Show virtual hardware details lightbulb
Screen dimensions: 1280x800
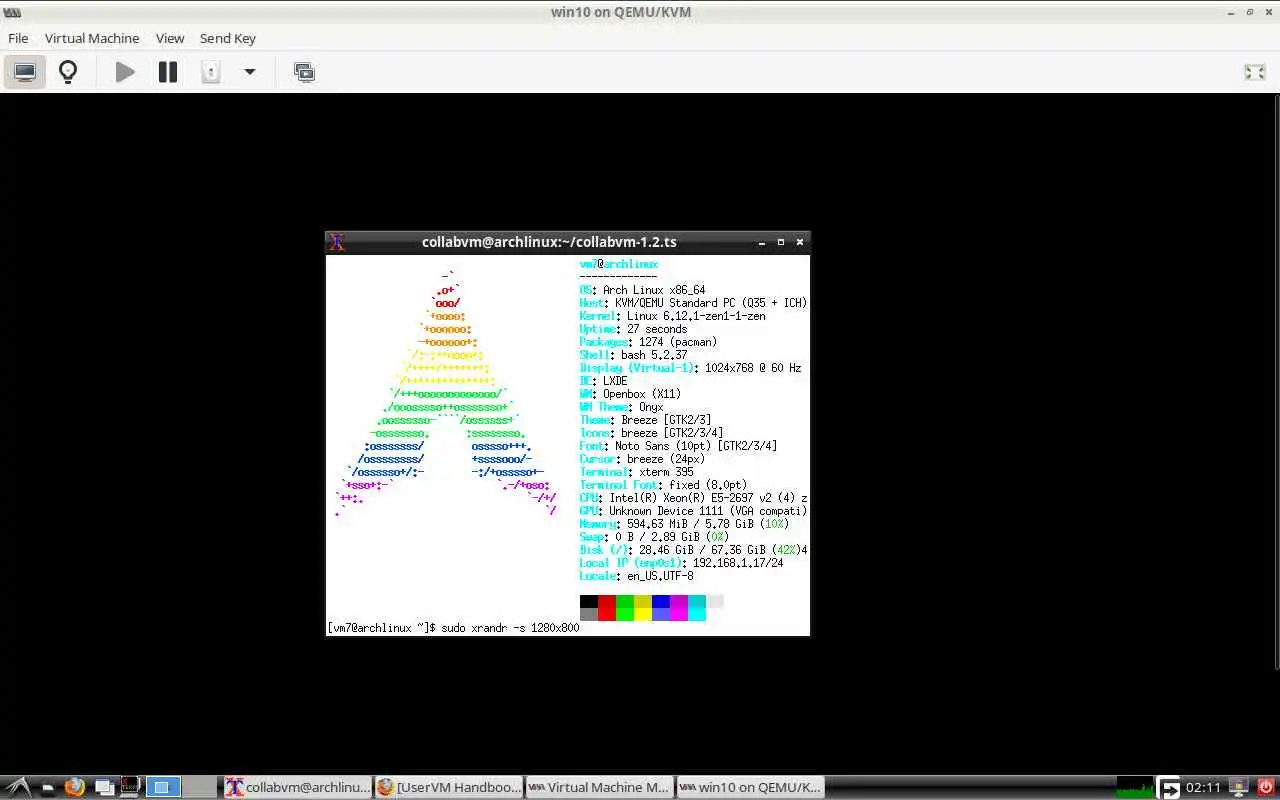68,72
